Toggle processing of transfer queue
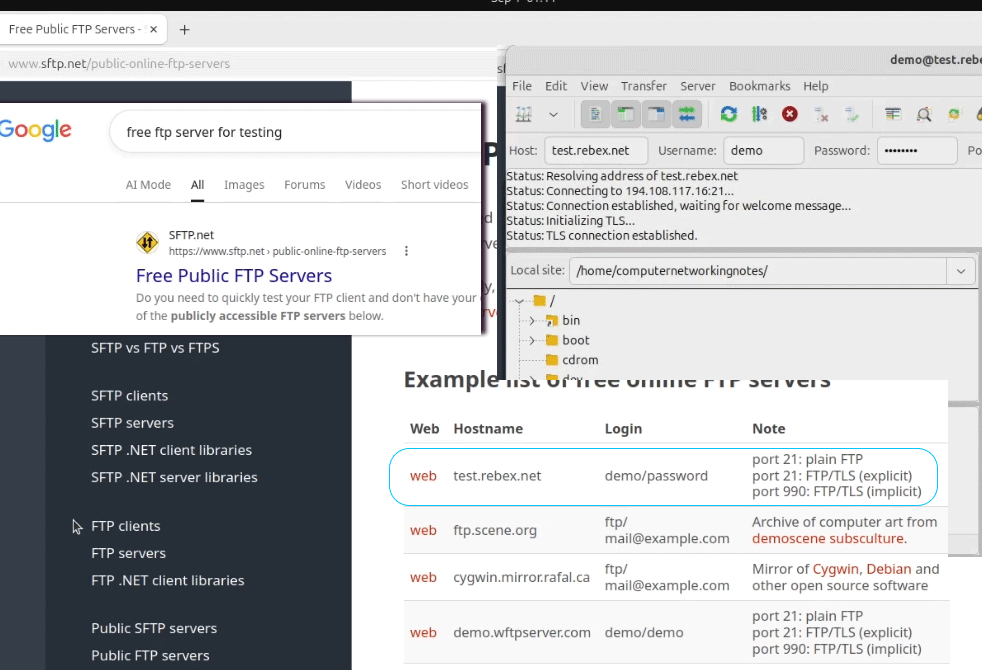The image size is (982, 670). tap(759, 114)
